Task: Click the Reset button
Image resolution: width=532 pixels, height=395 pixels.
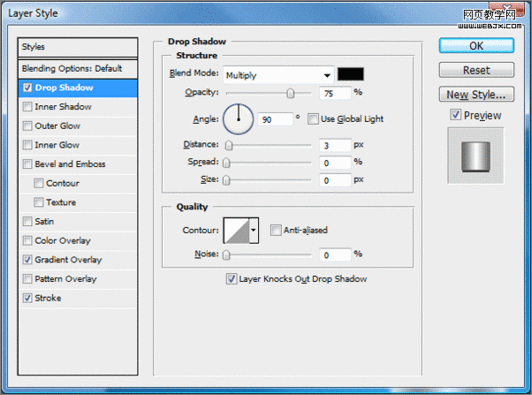Action: pos(476,70)
